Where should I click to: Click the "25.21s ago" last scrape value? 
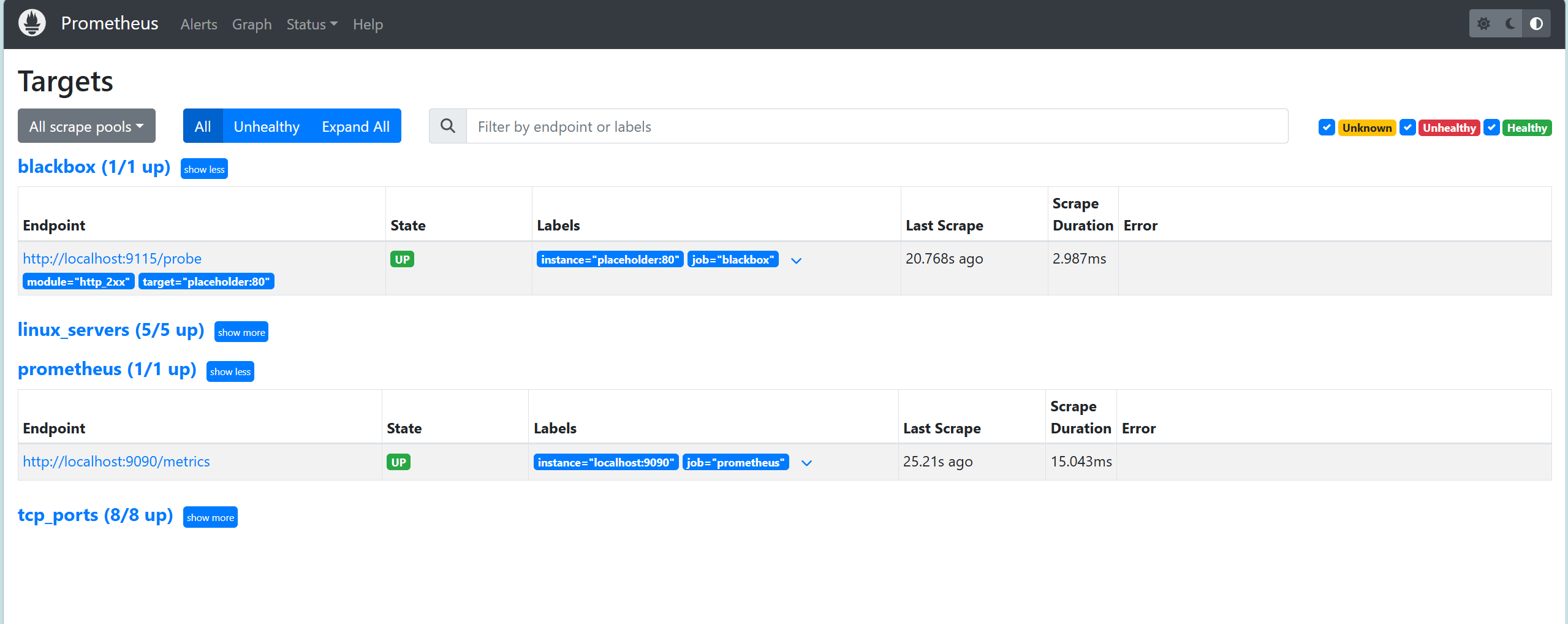tap(937, 462)
